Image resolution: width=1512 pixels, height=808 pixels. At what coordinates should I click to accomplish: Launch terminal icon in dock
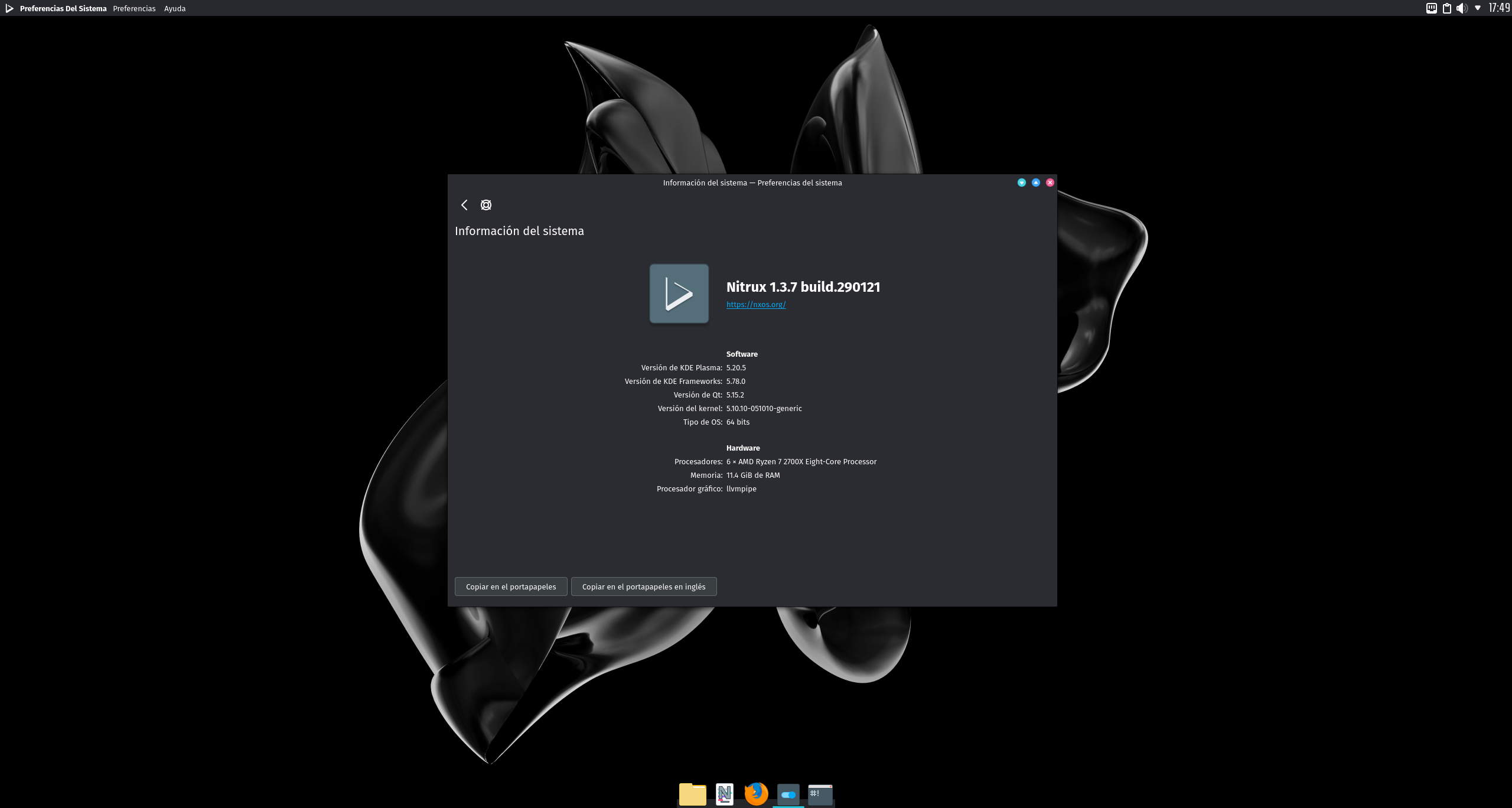(x=820, y=794)
